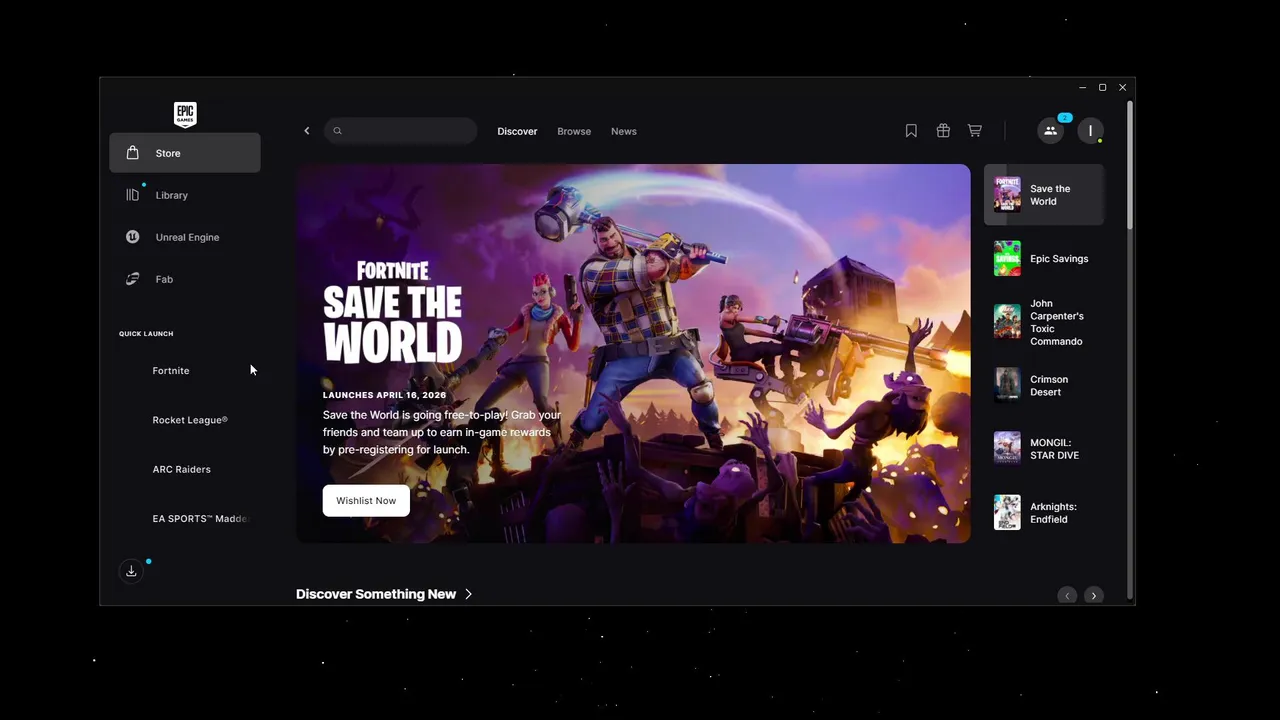The width and height of the screenshot is (1280, 720).
Task: Select John Carpenter's Toxic Commando entry
Action: pos(1044,322)
